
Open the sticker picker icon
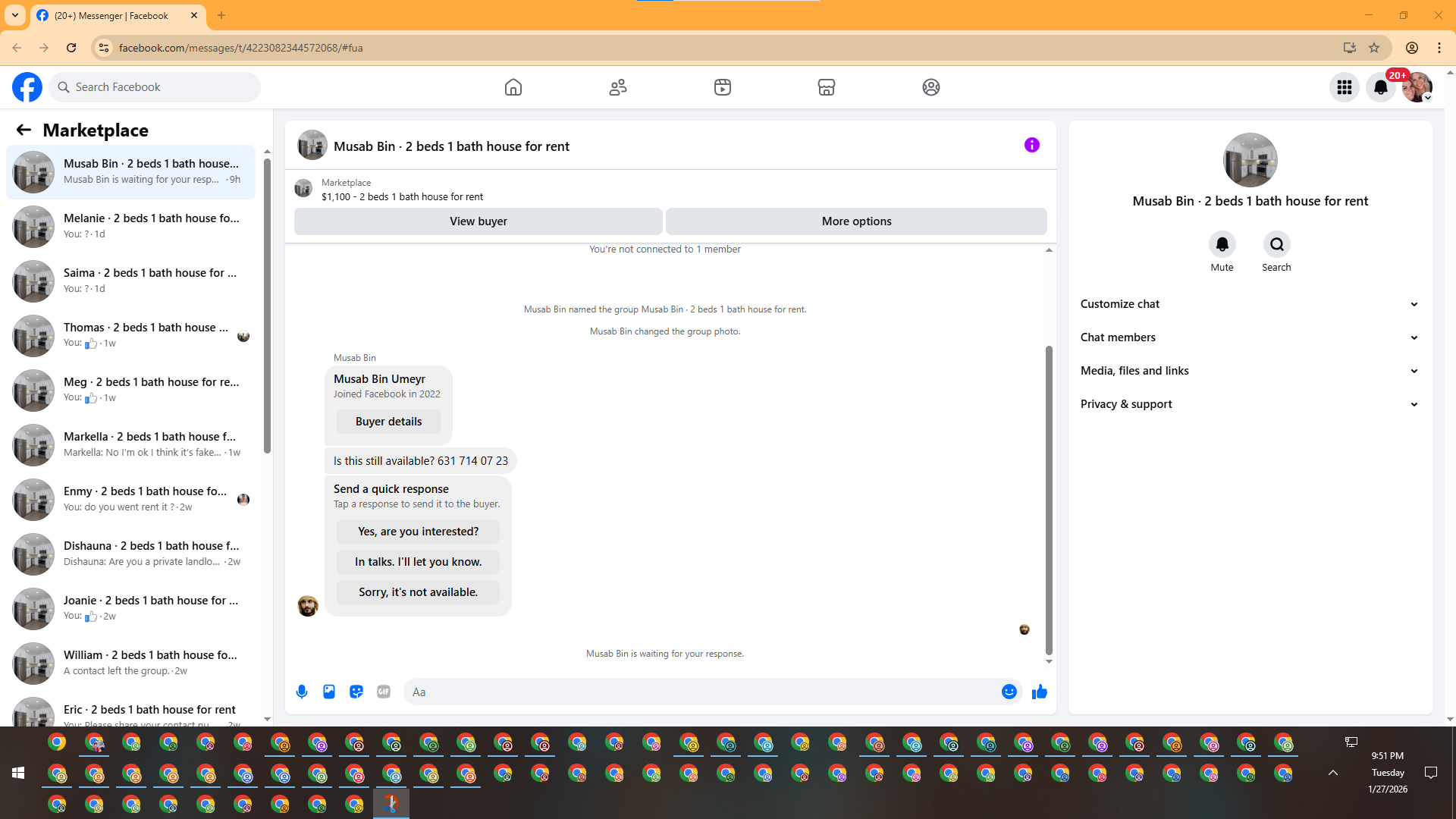pyautogui.click(x=356, y=692)
